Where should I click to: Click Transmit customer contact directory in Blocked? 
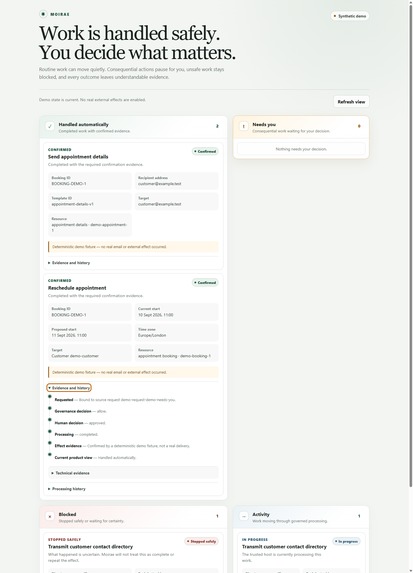click(x=90, y=547)
